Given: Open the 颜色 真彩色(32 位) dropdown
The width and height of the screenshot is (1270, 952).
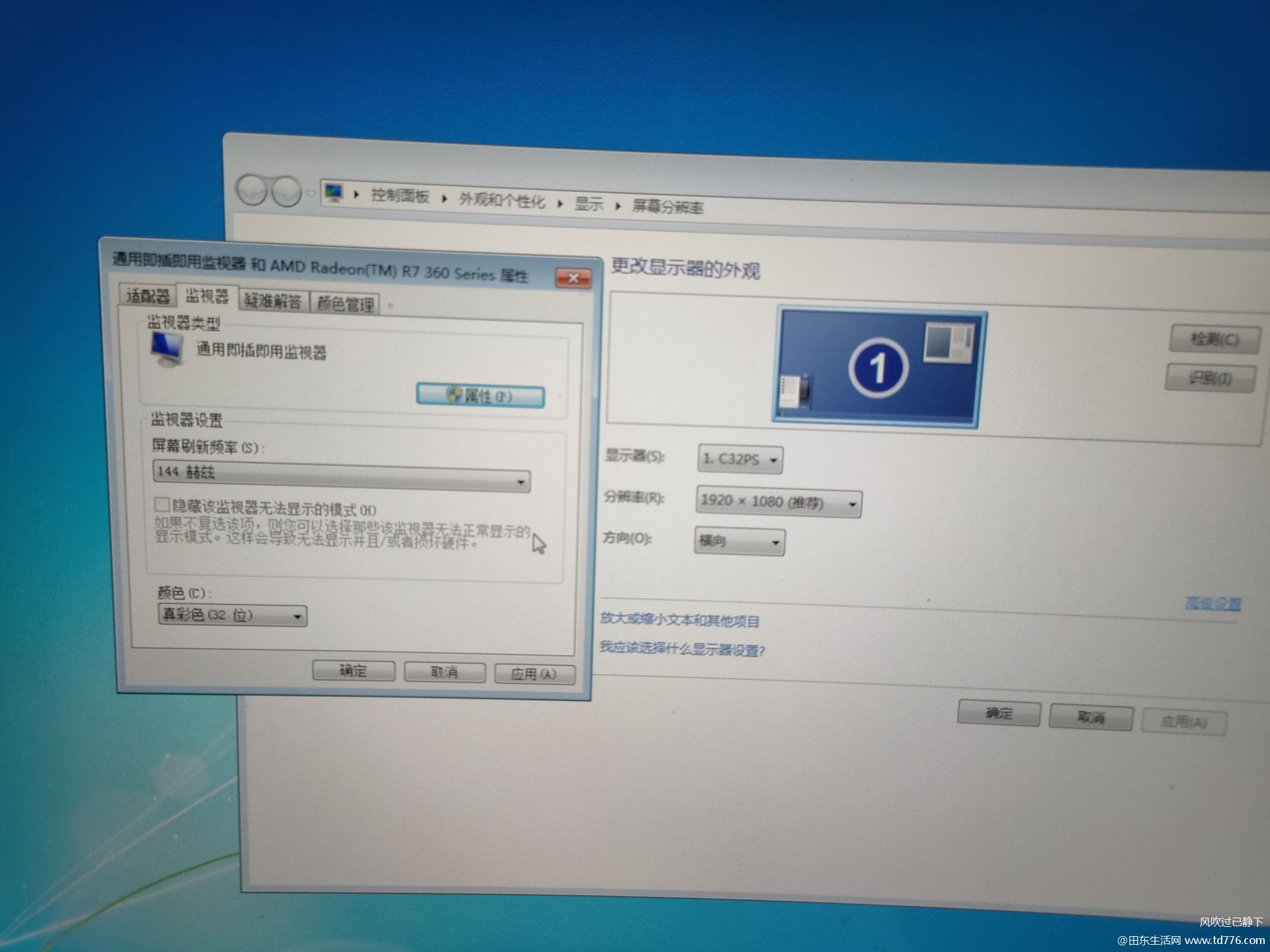Looking at the screenshot, I should (x=232, y=615).
